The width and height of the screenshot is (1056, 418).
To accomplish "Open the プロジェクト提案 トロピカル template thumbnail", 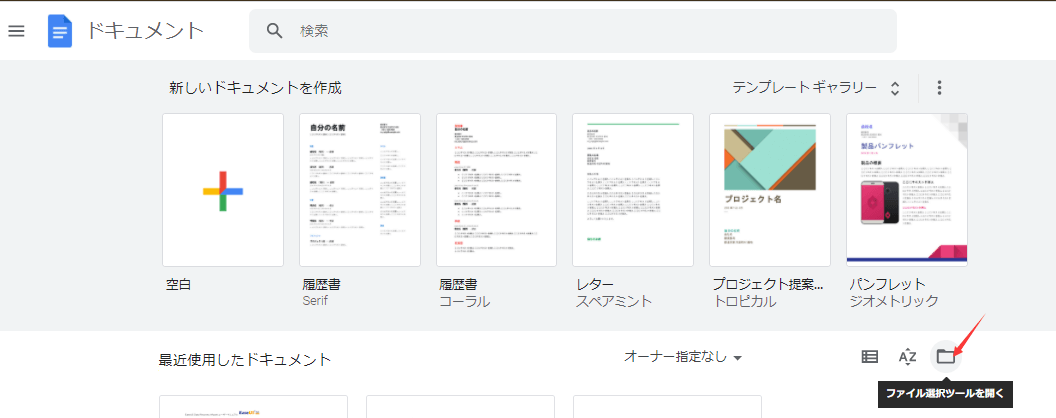I will point(770,190).
